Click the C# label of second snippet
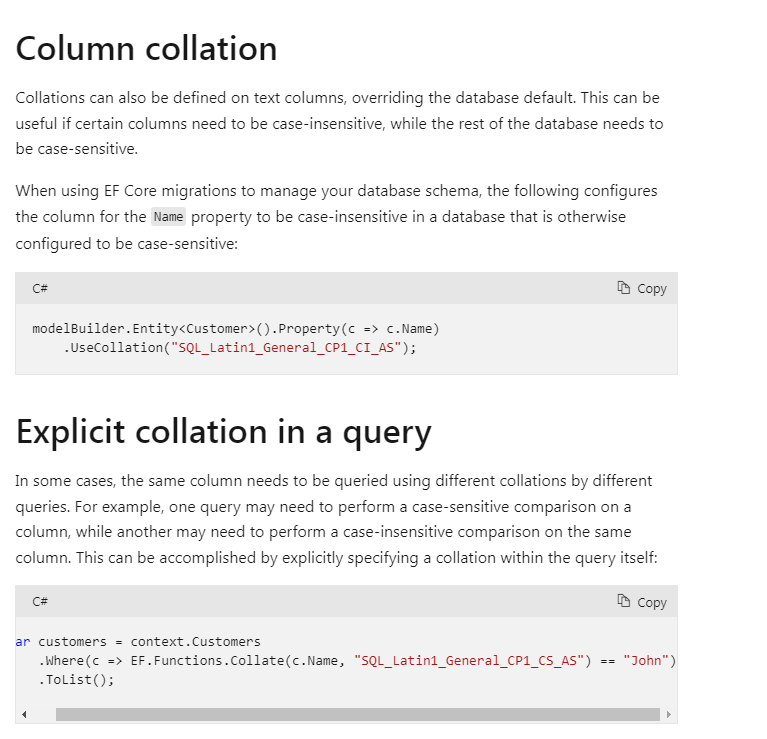Image resolution: width=767 pixels, height=739 pixels. 40,602
